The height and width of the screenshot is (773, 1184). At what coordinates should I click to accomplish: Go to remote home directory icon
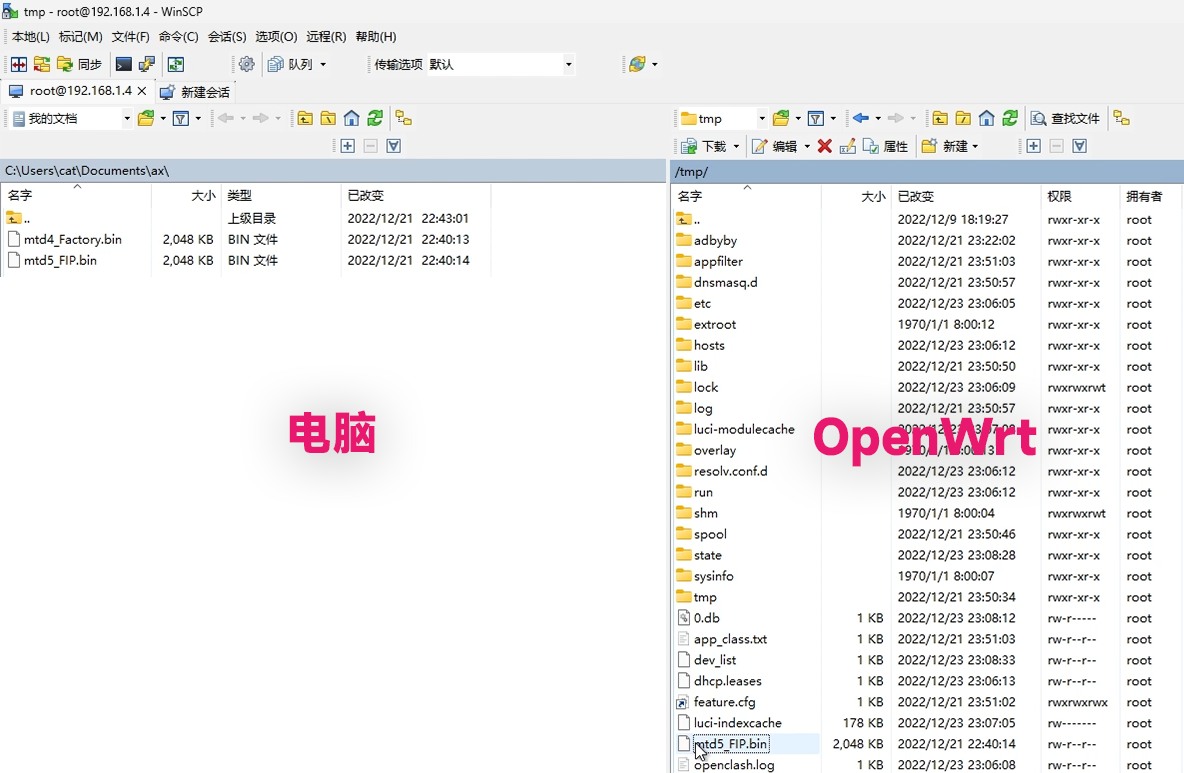tap(986, 118)
